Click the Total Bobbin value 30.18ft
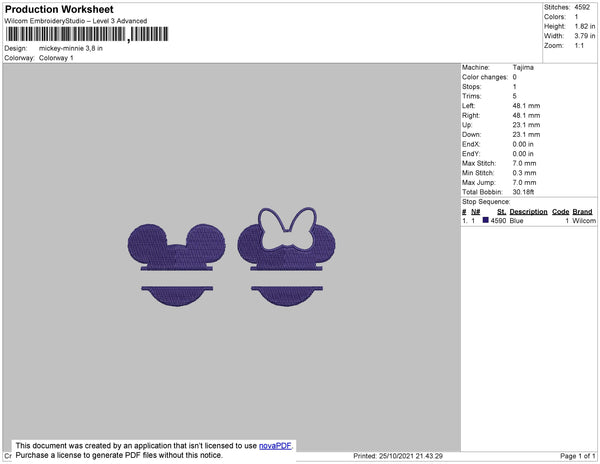The height and width of the screenshot is (464, 600). click(x=523, y=192)
